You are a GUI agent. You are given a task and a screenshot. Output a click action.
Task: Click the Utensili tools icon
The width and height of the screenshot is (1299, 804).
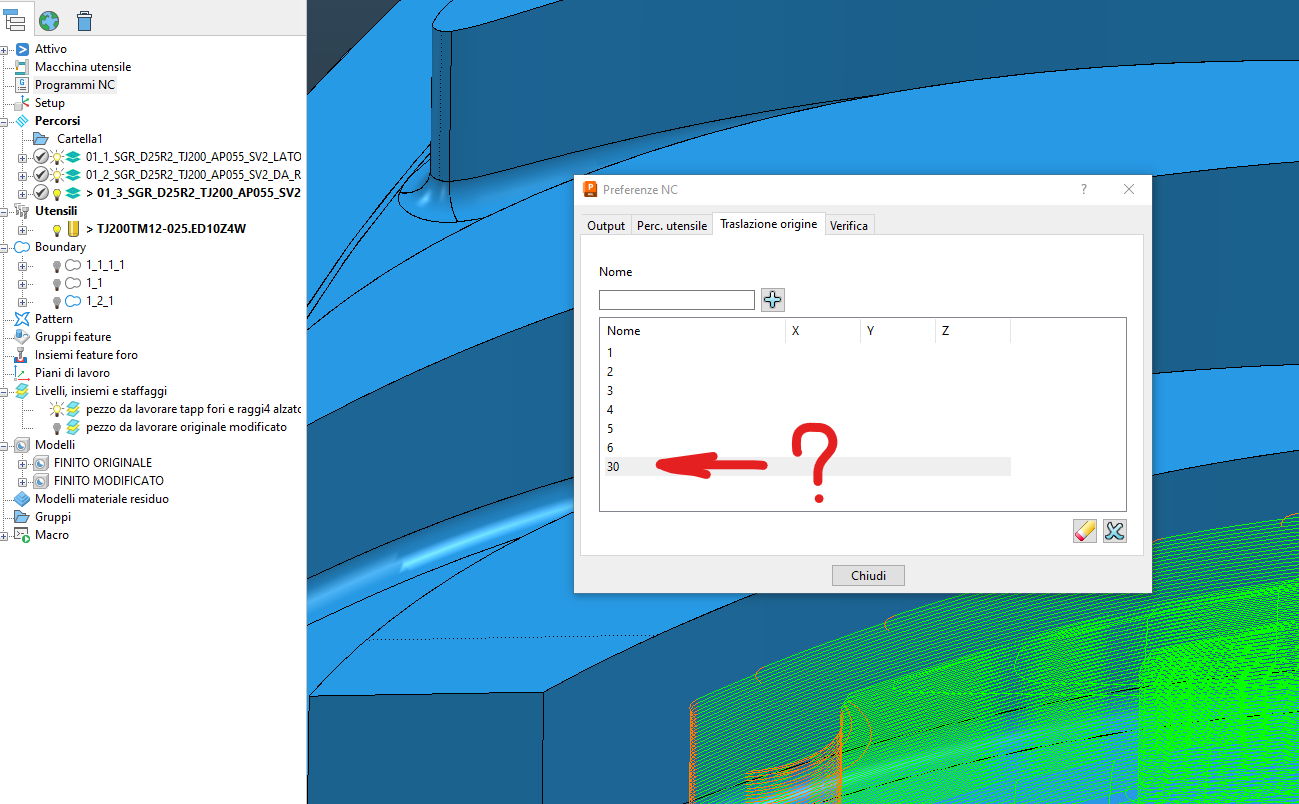coord(22,211)
